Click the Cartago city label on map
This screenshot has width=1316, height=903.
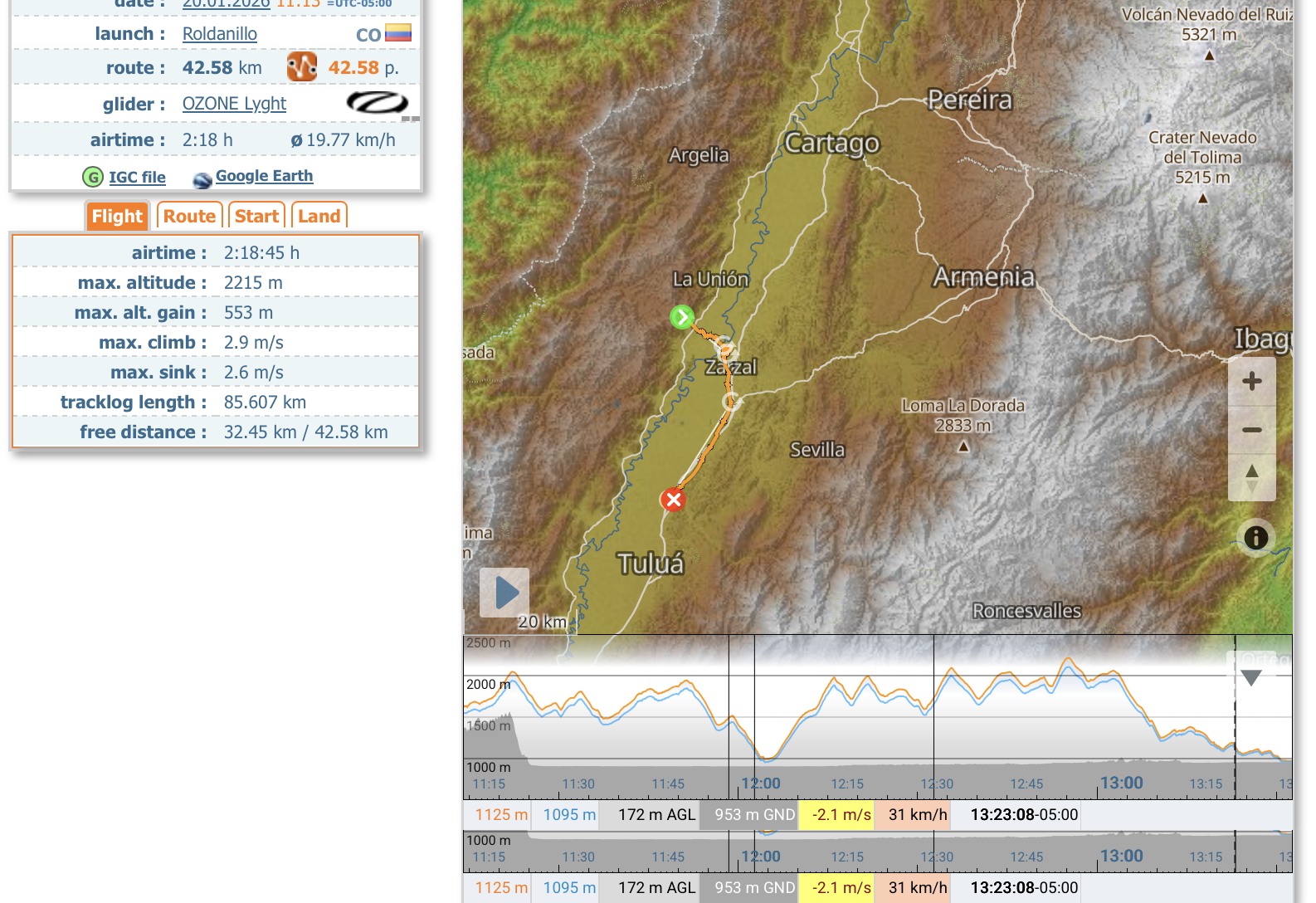(x=832, y=144)
